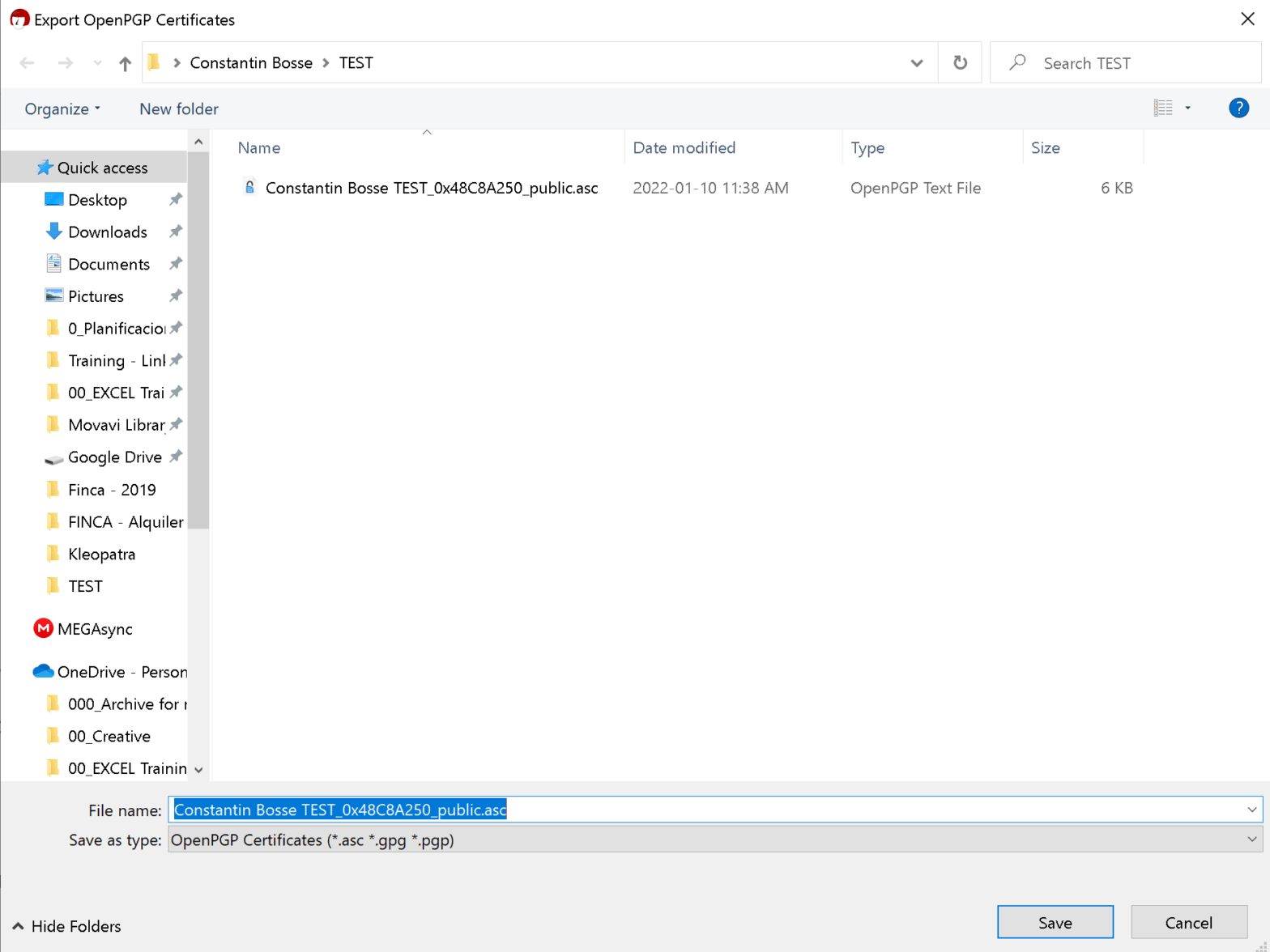Expand the address bar history dropdown

[x=916, y=63]
